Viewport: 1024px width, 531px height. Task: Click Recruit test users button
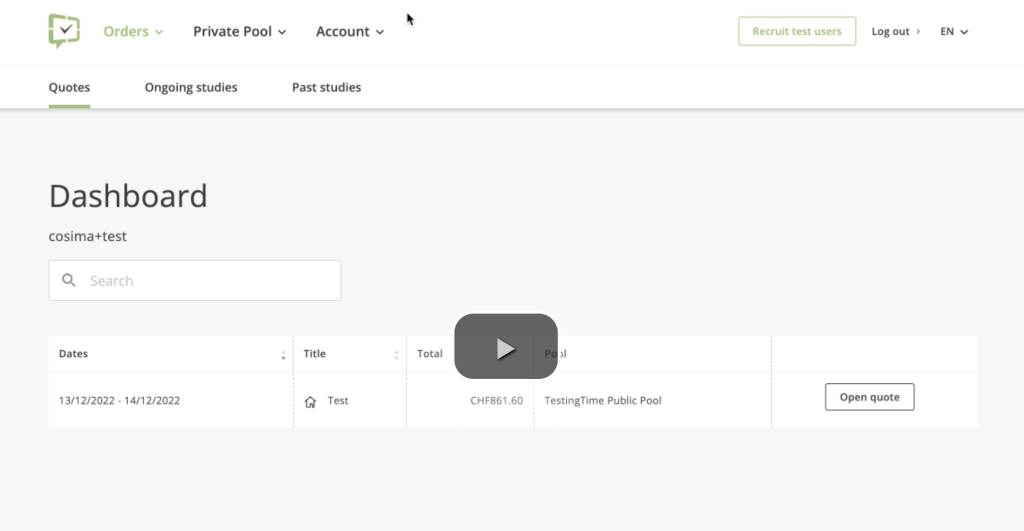pyautogui.click(x=797, y=31)
